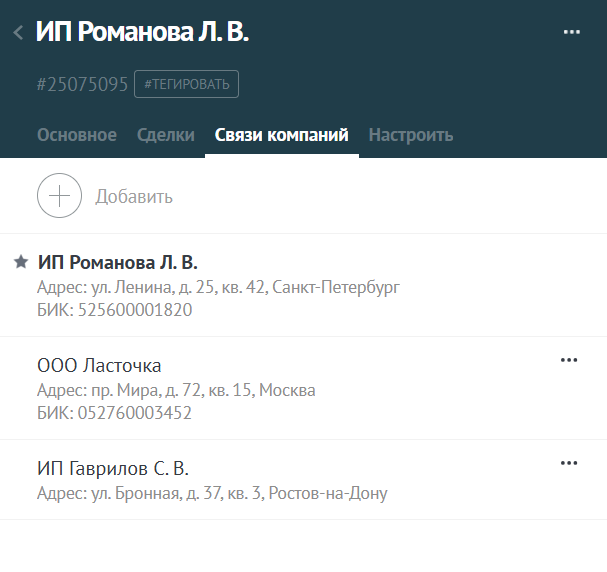Image resolution: width=607 pixels, height=572 pixels.
Task: Switch to the Основное tab
Action: 77,135
